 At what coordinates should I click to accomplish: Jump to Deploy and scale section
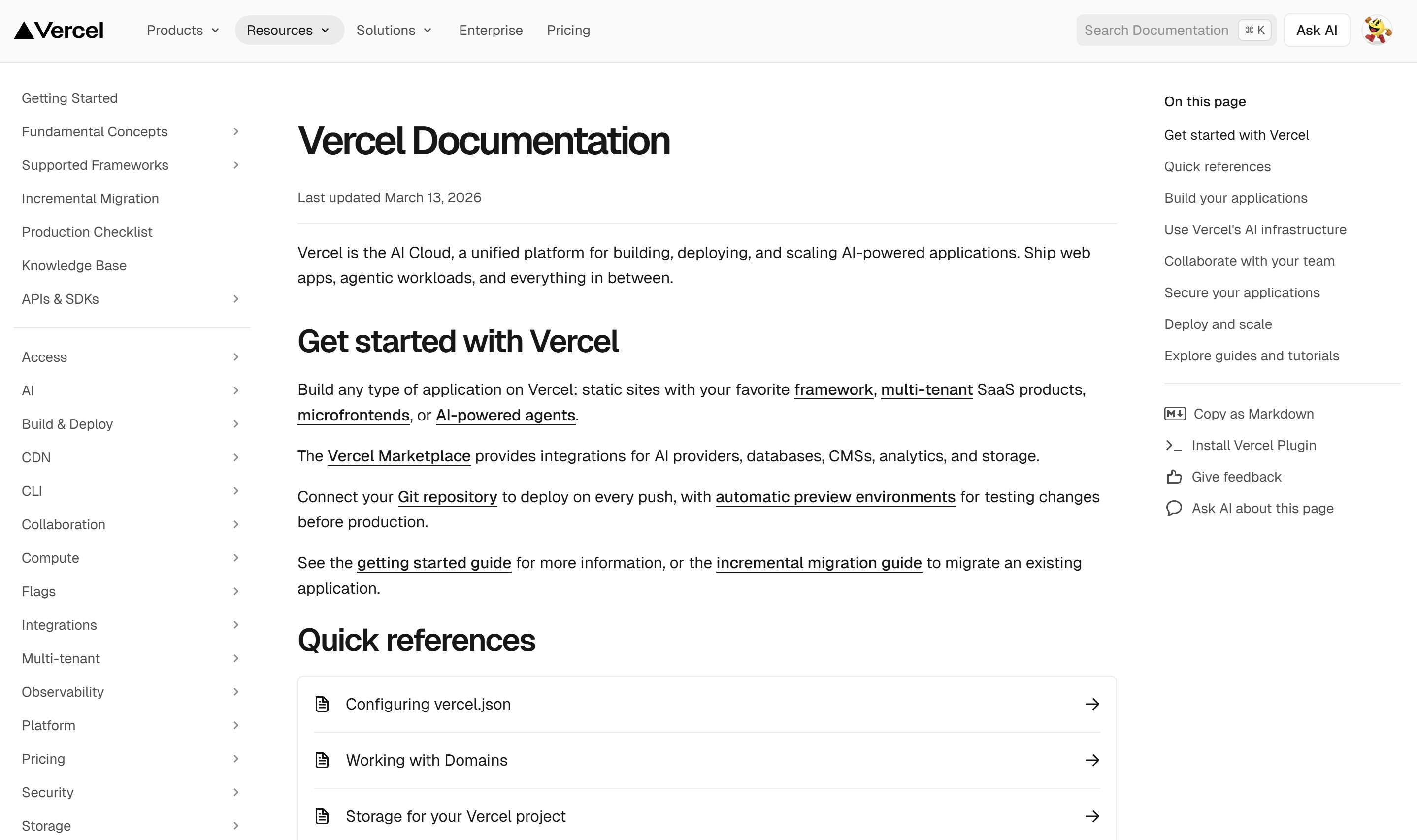click(1218, 324)
